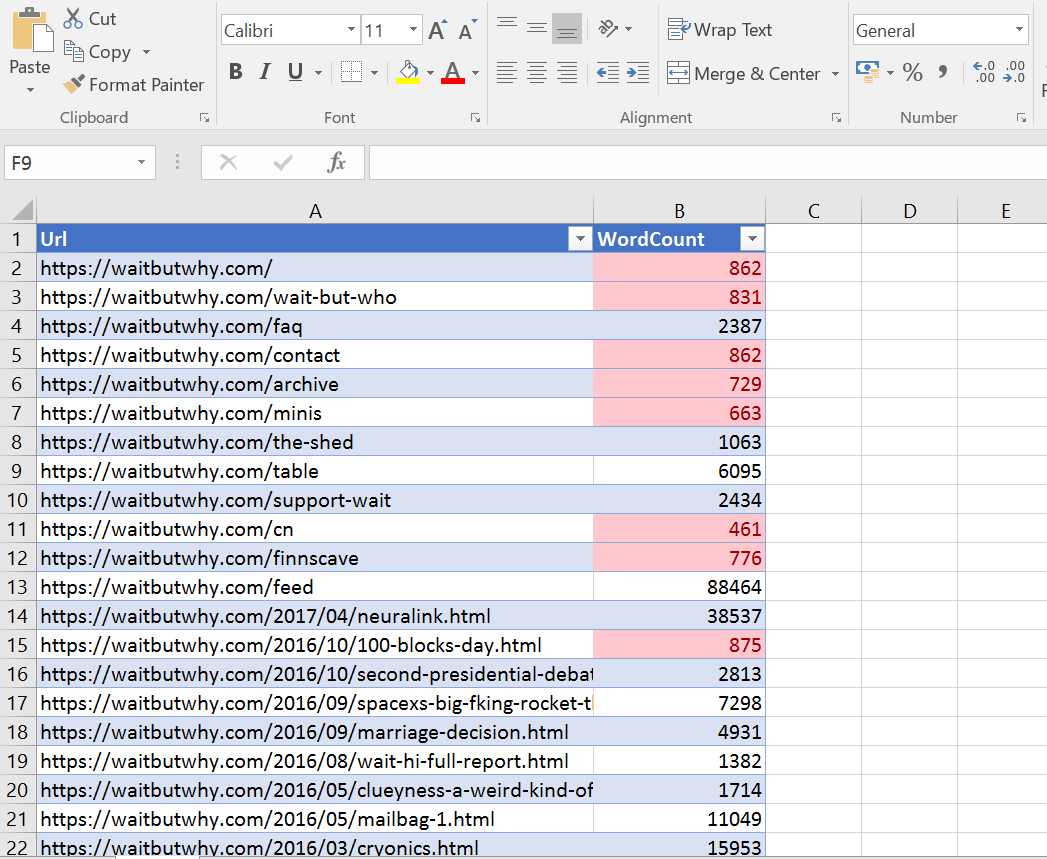Increase decimal places
Screen dimensions: 1047x859
coord(984,71)
